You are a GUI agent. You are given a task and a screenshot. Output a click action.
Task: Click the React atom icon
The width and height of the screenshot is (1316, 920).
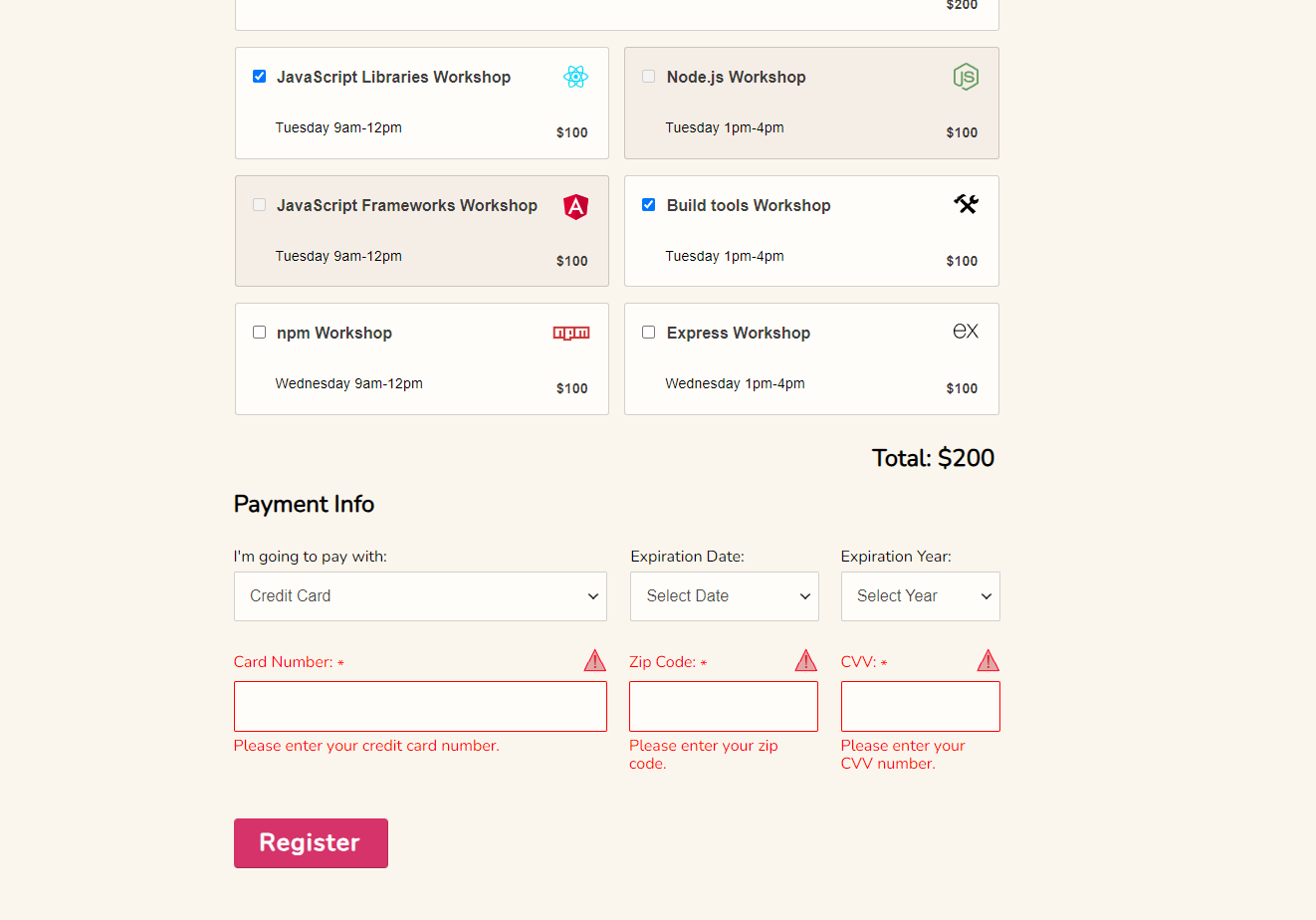click(x=575, y=77)
